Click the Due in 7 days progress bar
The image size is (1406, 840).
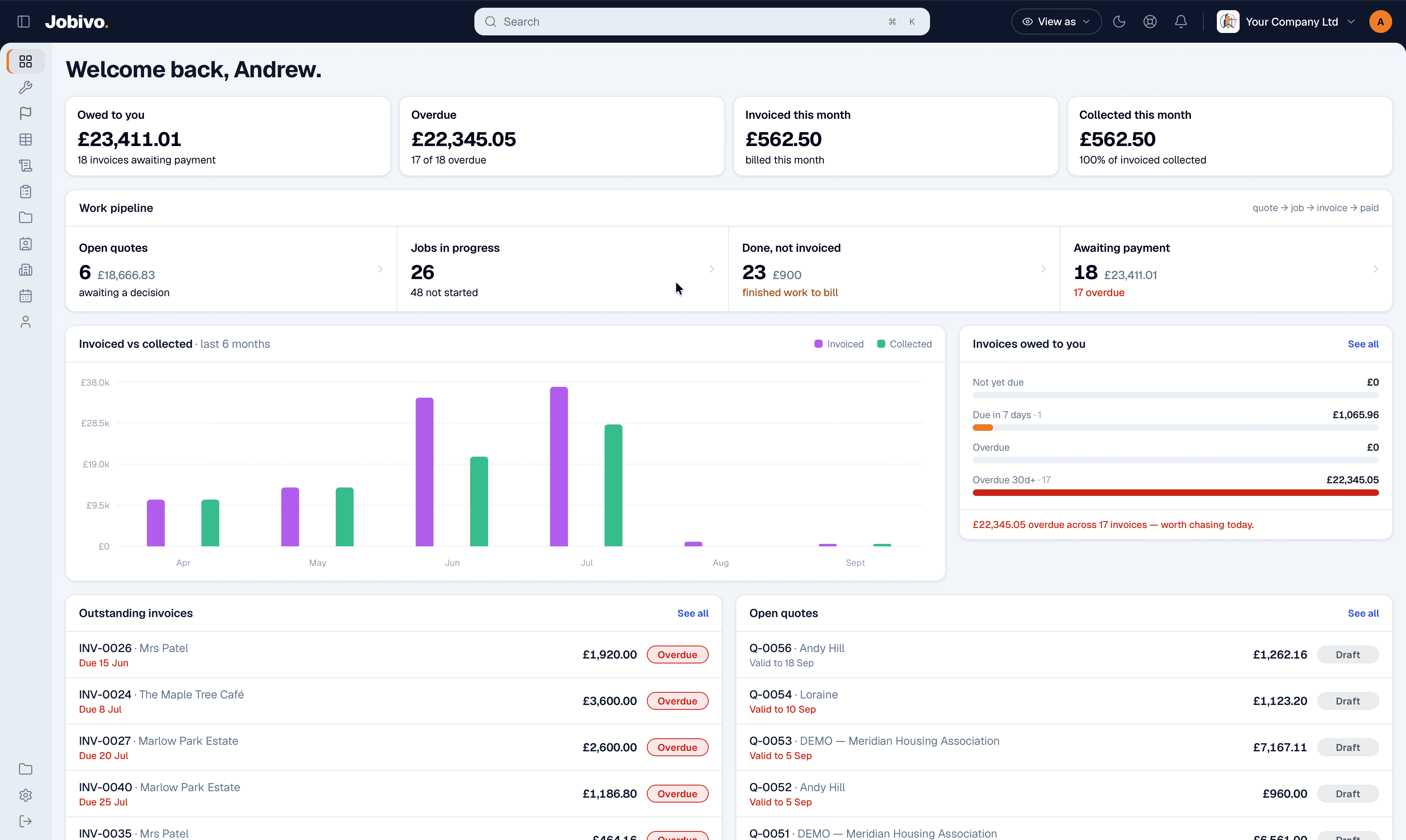click(1176, 428)
